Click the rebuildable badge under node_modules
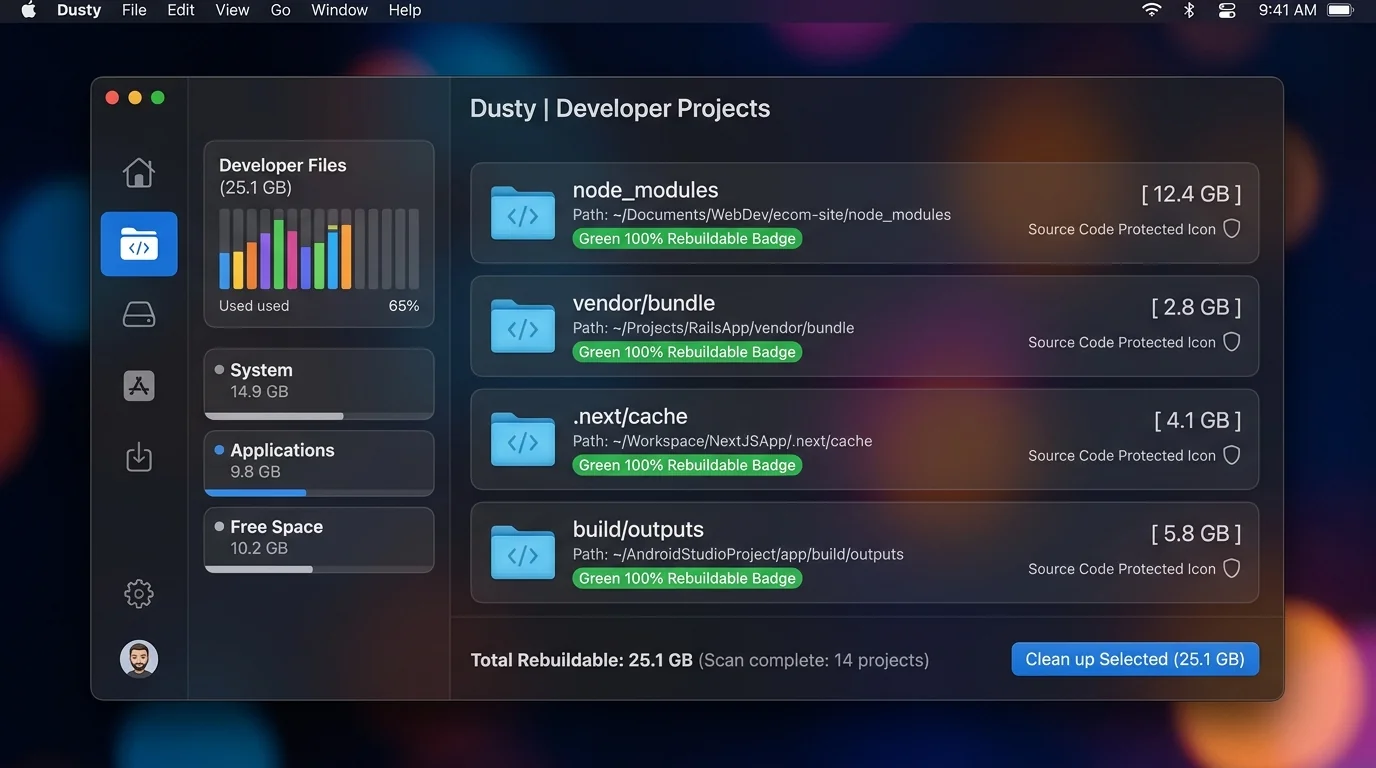The height and width of the screenshot is (768, 1376). pyautogui.click(x=687, y=239)
